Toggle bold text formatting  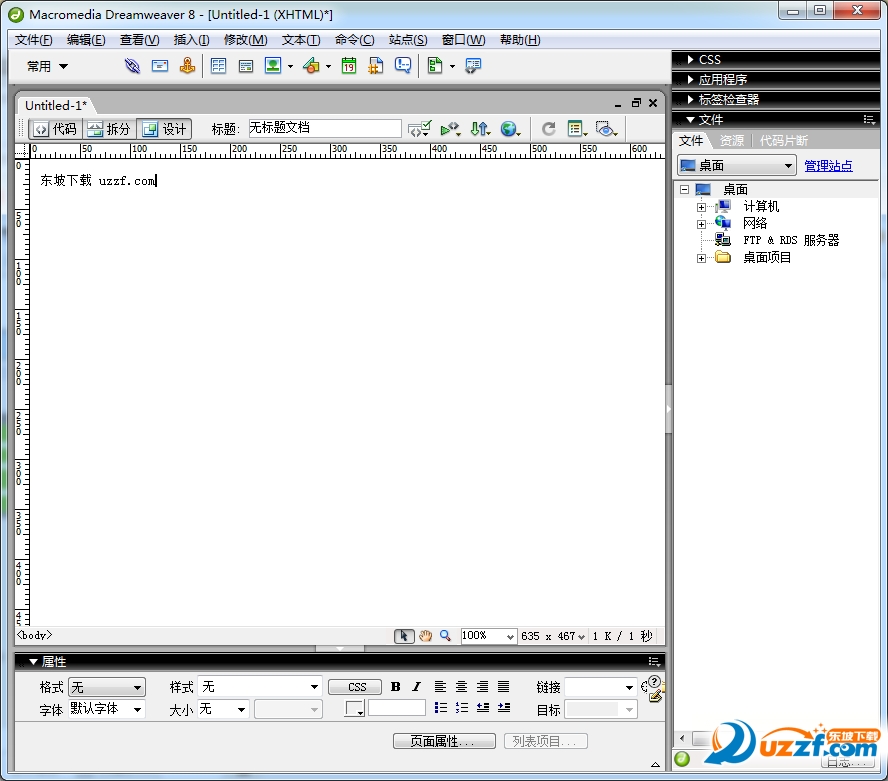point(395,687)
